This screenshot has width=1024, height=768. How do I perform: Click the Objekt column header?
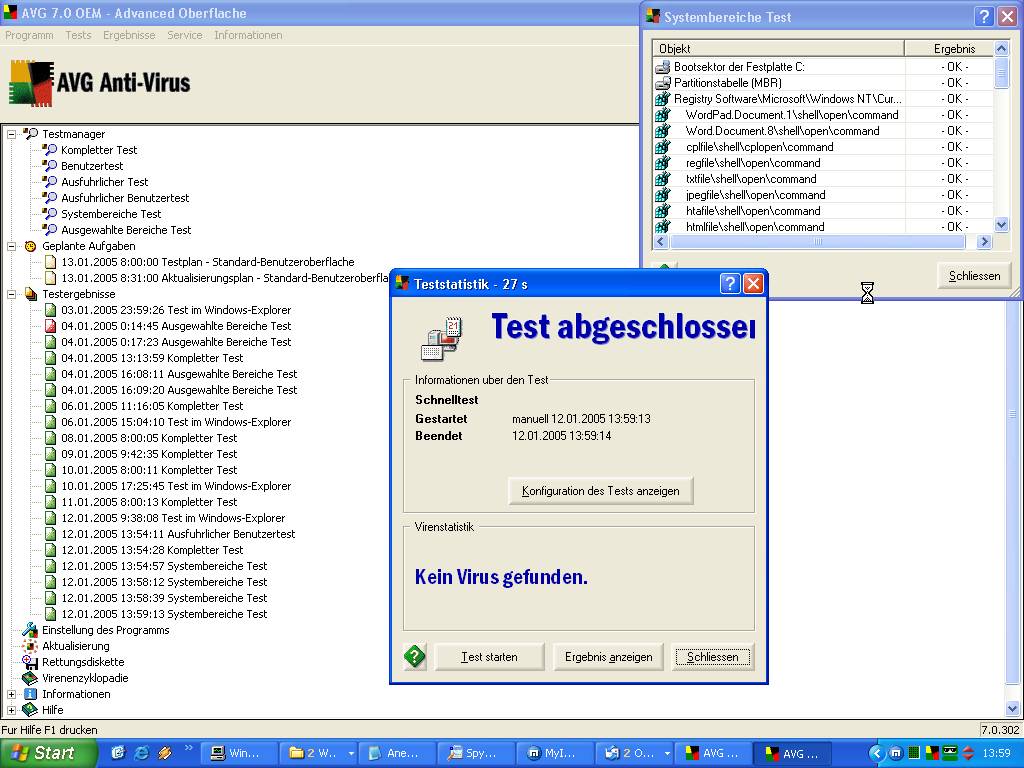pyautogui.click(x=778, y=48)
